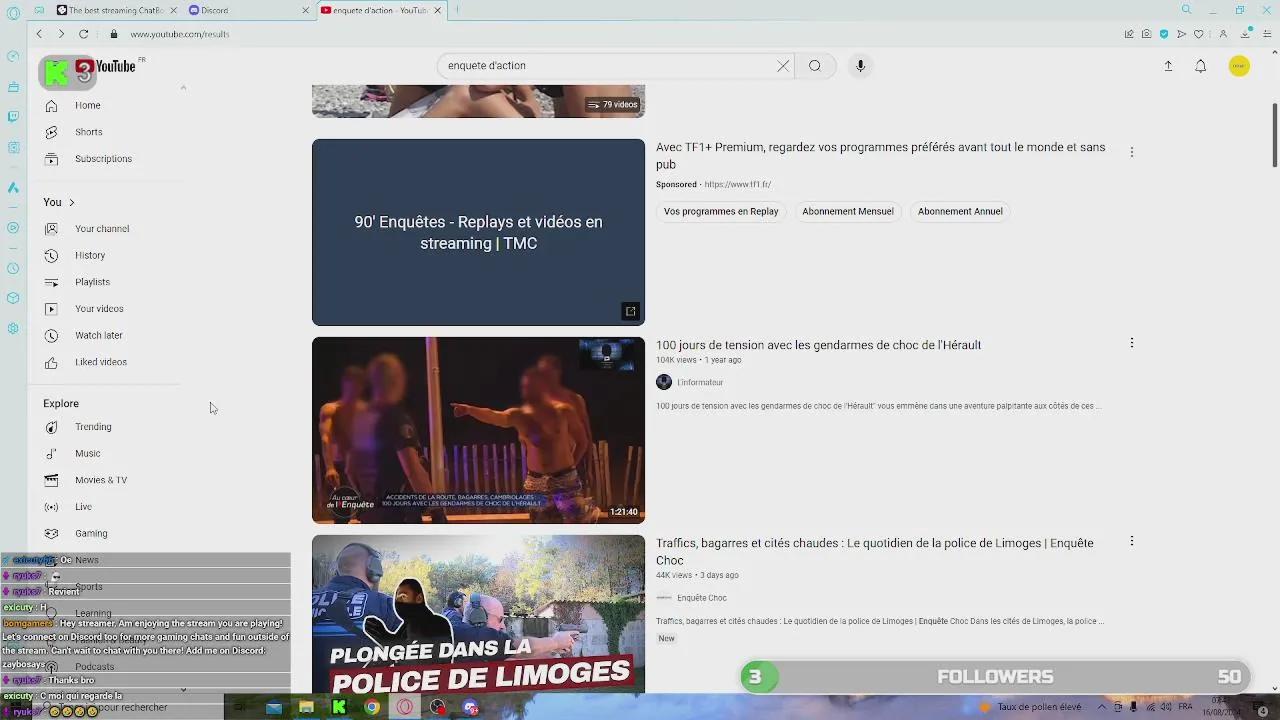The width and height of the screenshot is (1280, 720).
Task: Open Liked videos in sidebar
Action: click(x=100, y=362)
